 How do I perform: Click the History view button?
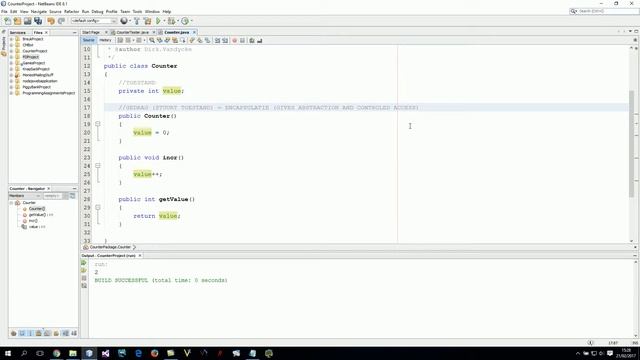[105, 40]
